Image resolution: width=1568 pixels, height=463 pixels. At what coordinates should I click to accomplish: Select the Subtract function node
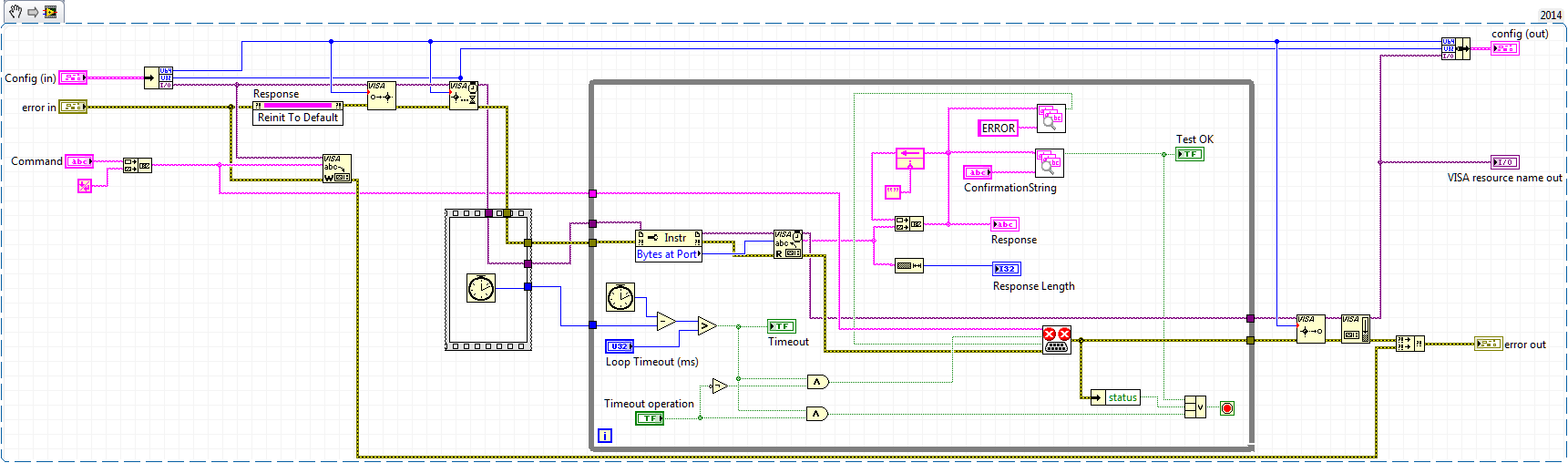pyautogui.click(x=667, y=321)
